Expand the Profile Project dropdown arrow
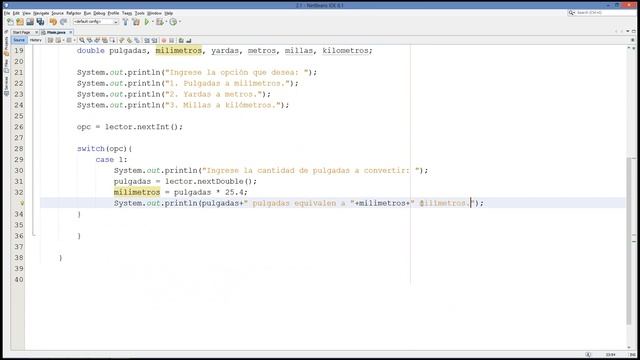640x360 pixels. click(180, 22)
